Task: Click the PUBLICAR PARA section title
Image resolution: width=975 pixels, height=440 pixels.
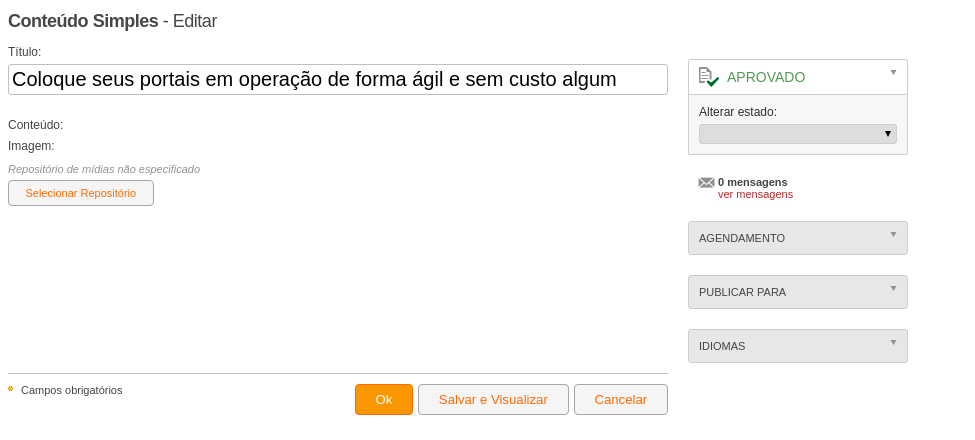Action: [742, 292]
